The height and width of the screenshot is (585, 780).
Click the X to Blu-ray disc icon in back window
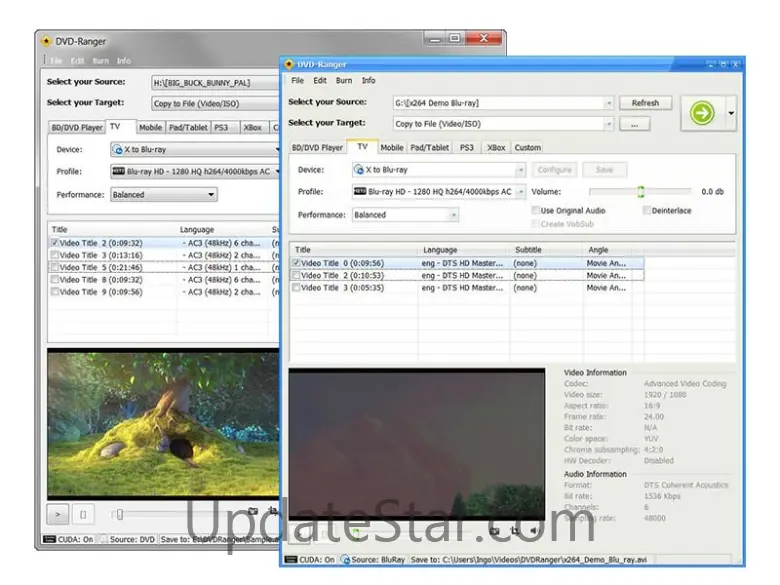(117, 150)
